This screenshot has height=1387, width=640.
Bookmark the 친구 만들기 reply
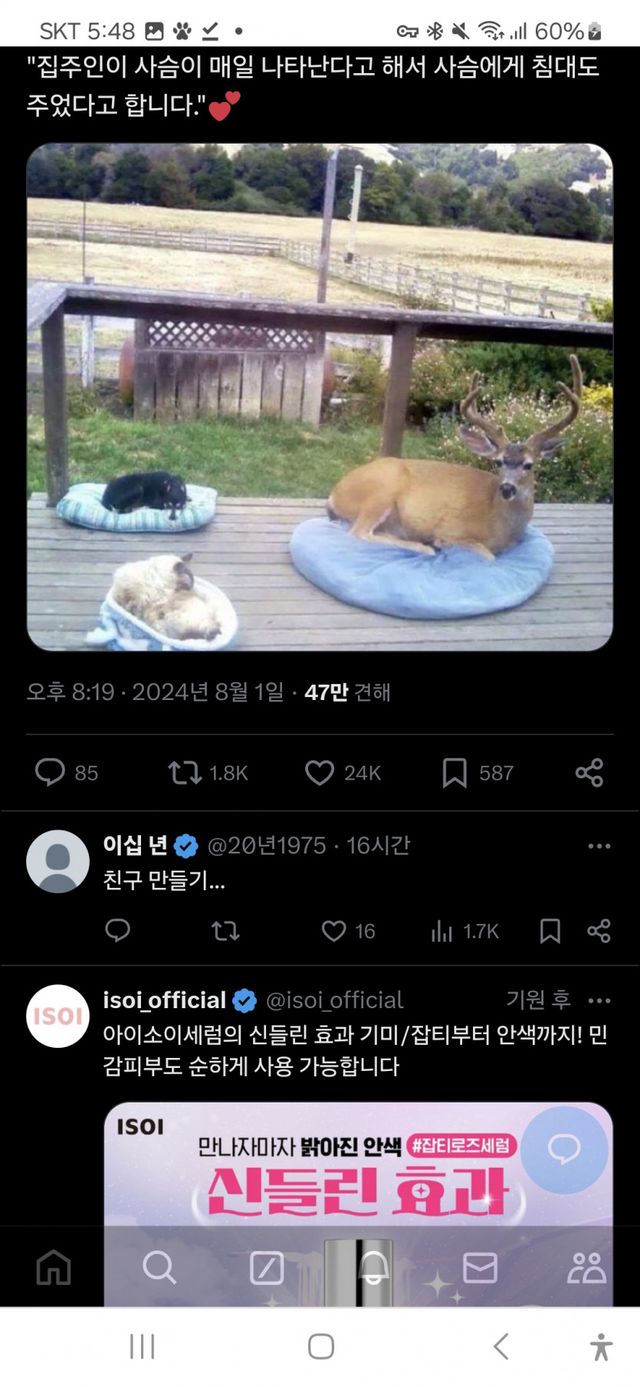pos(550,931)
